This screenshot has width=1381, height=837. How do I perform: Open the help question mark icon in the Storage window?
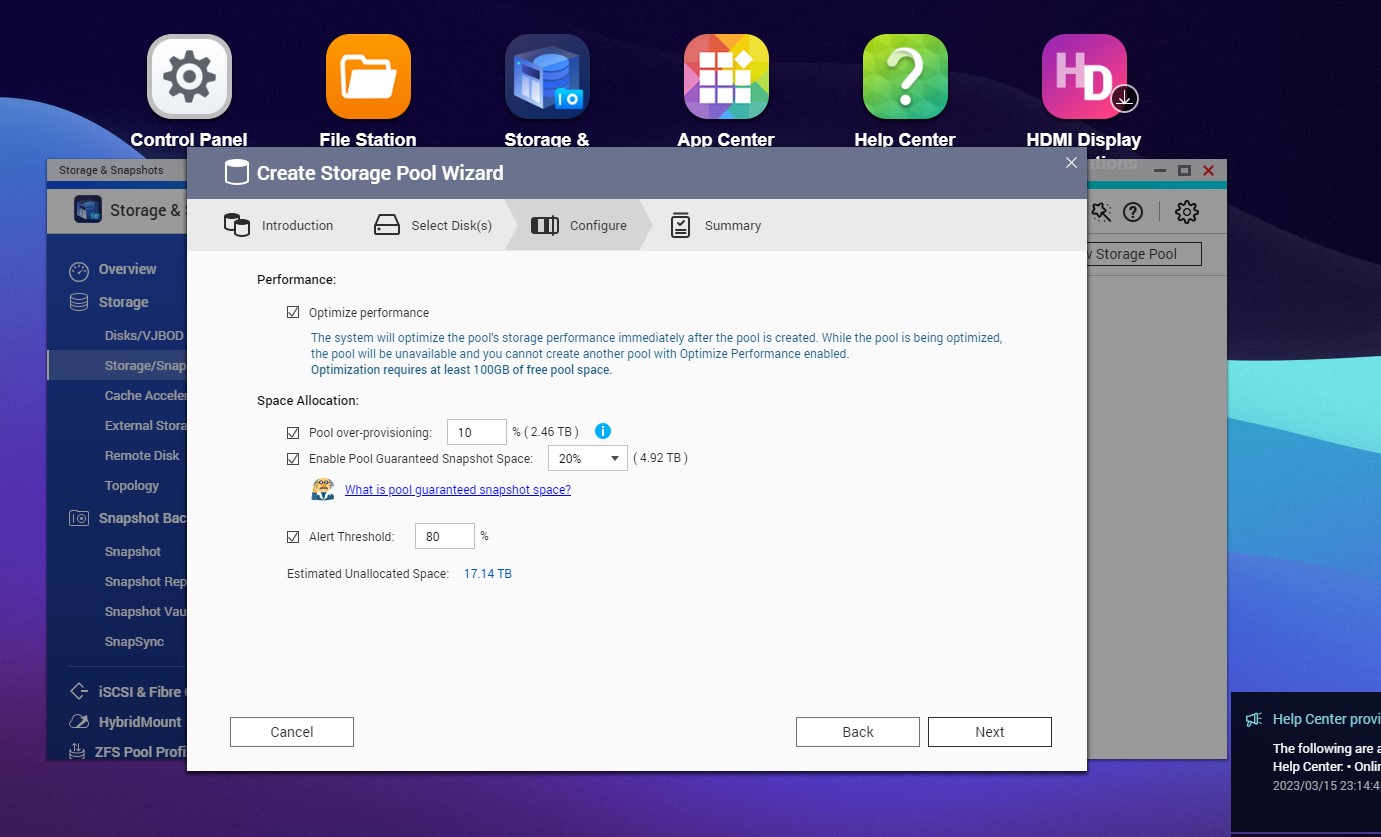(x=1132, y=211)
